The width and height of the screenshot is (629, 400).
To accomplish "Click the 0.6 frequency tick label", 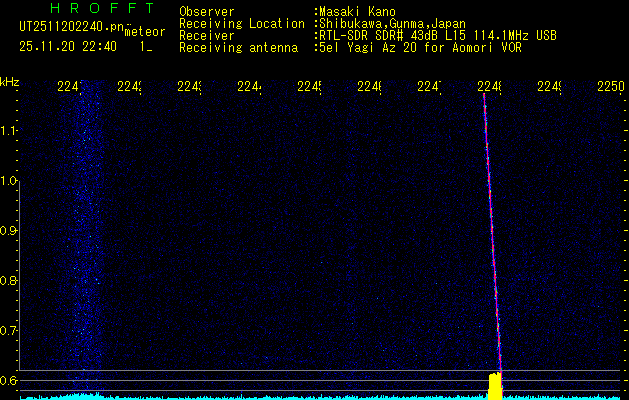I will point(10,380).
